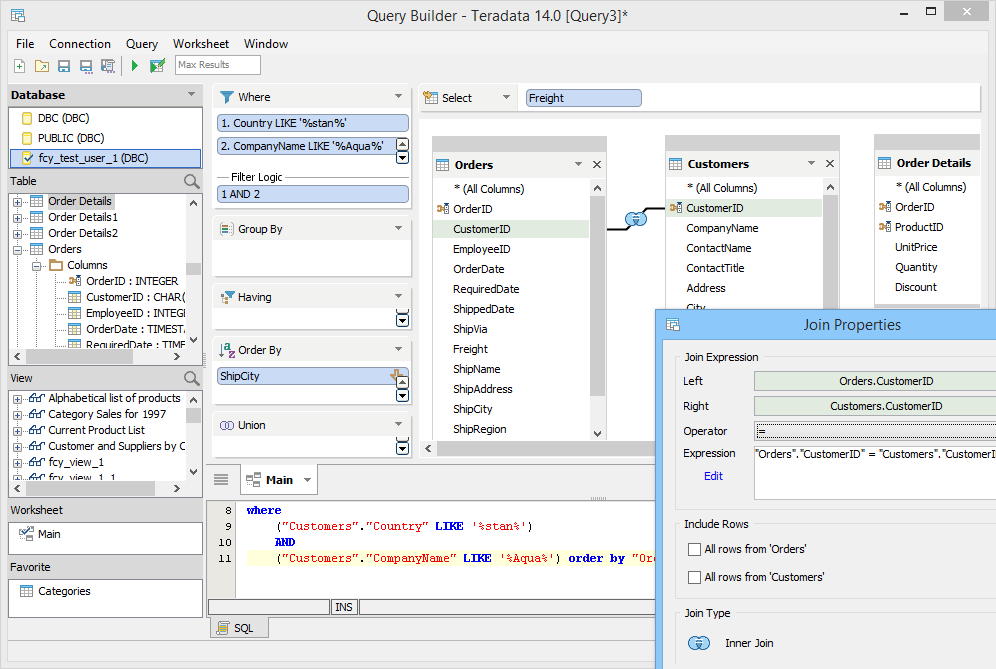Close the Customers table in the diagram
The height and width of the screenshot is (669, 996).
[x=830, y=164]
